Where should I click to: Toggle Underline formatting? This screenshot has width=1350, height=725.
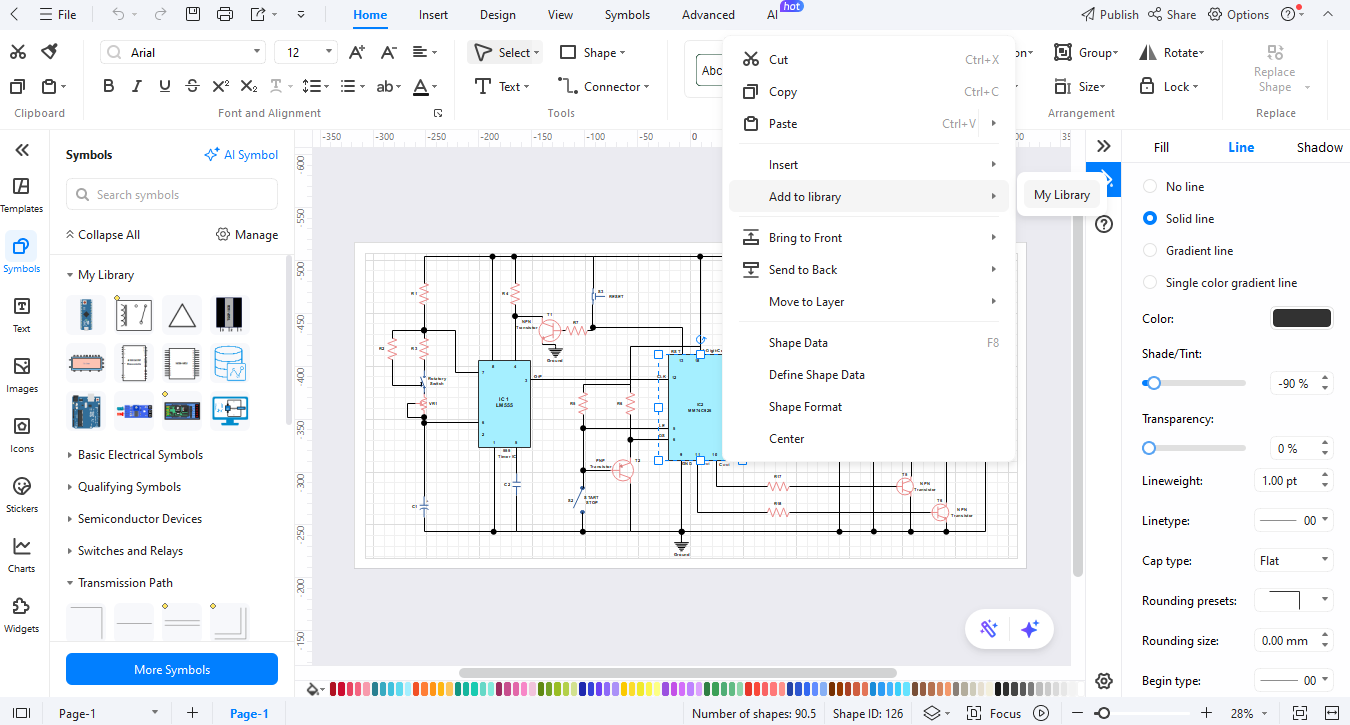tap(165, 86)
